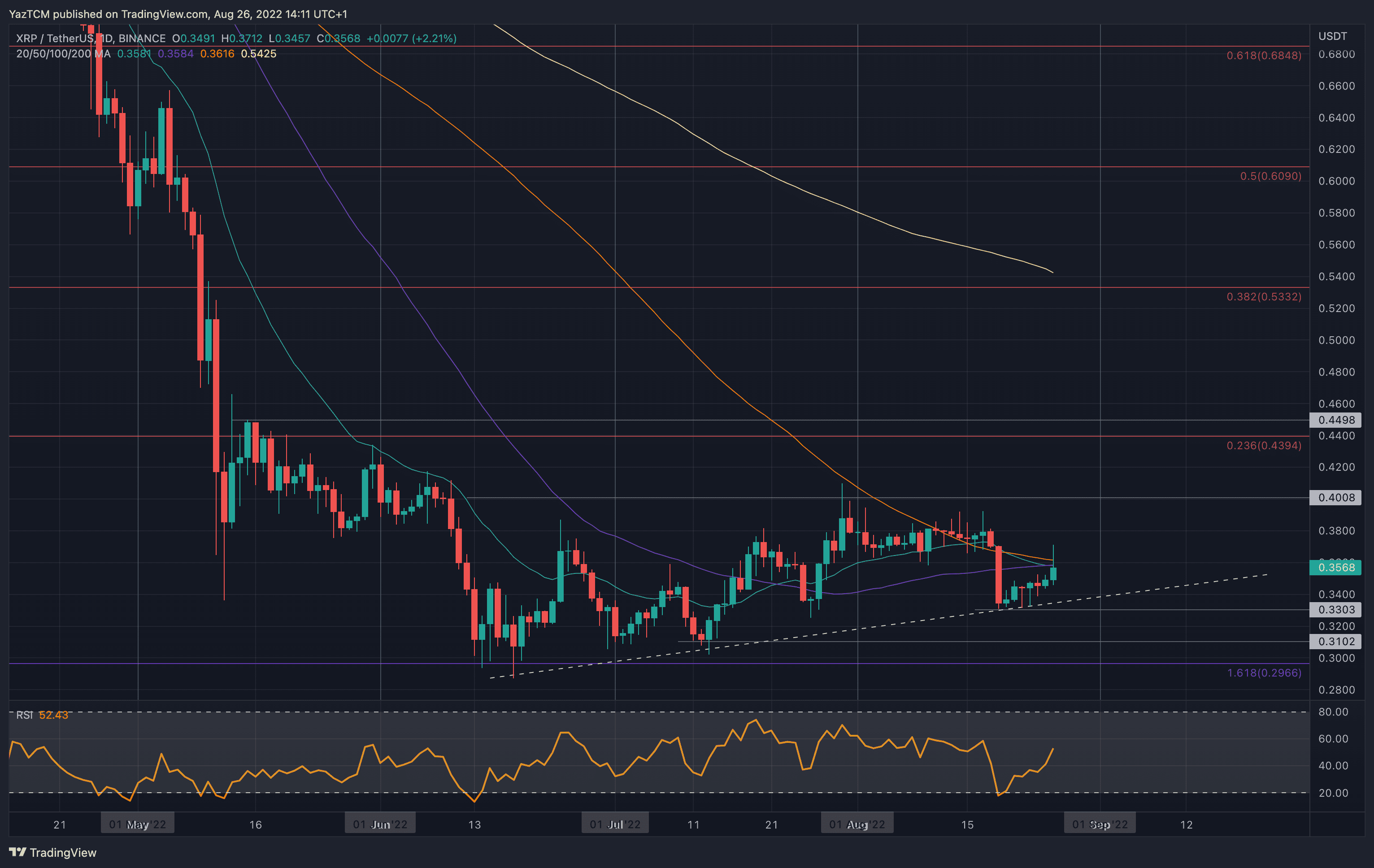Click the 0.3102 price level tag
1374x868 pixels.
click(1335, 641)
